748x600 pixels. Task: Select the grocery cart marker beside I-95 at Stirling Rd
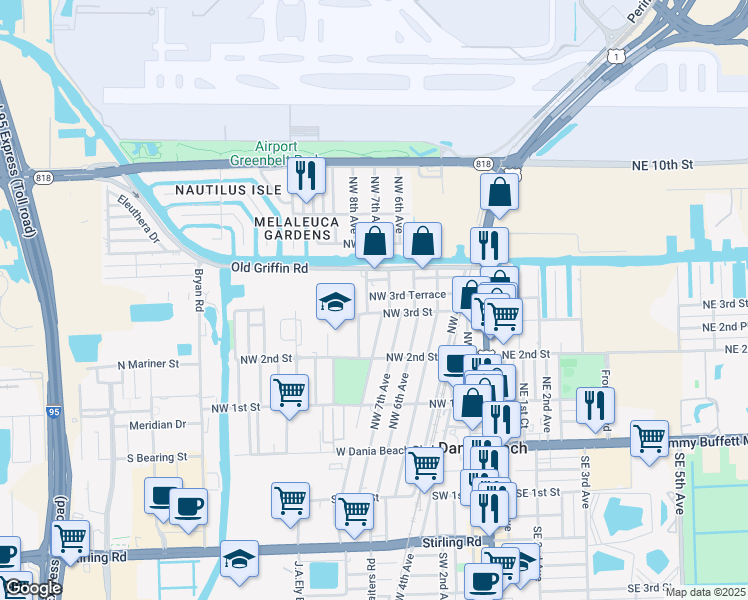click(x=70, y=541)
